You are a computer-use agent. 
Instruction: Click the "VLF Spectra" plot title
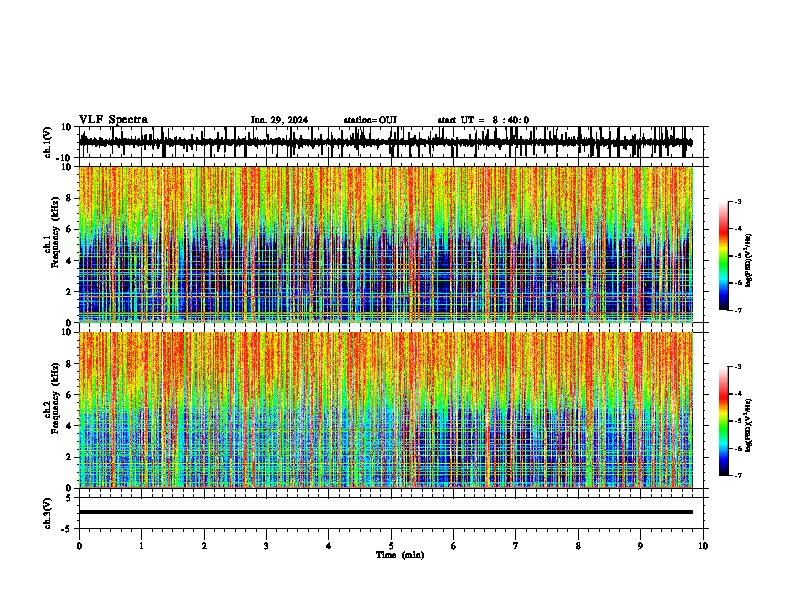tap(113, 120)
